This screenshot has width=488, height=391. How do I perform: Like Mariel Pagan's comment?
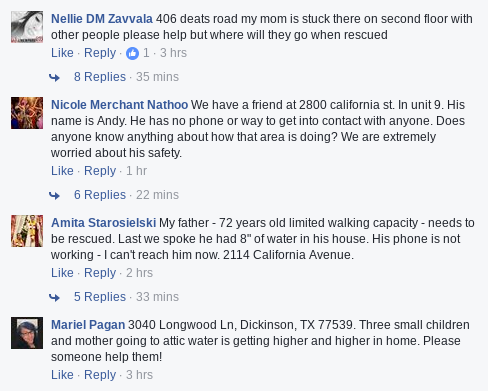pyautogui.click(x=62, y=375)
